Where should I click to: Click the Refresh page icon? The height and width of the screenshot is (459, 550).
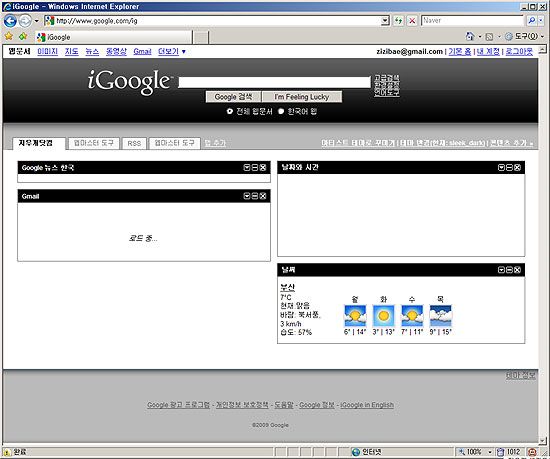398,21
